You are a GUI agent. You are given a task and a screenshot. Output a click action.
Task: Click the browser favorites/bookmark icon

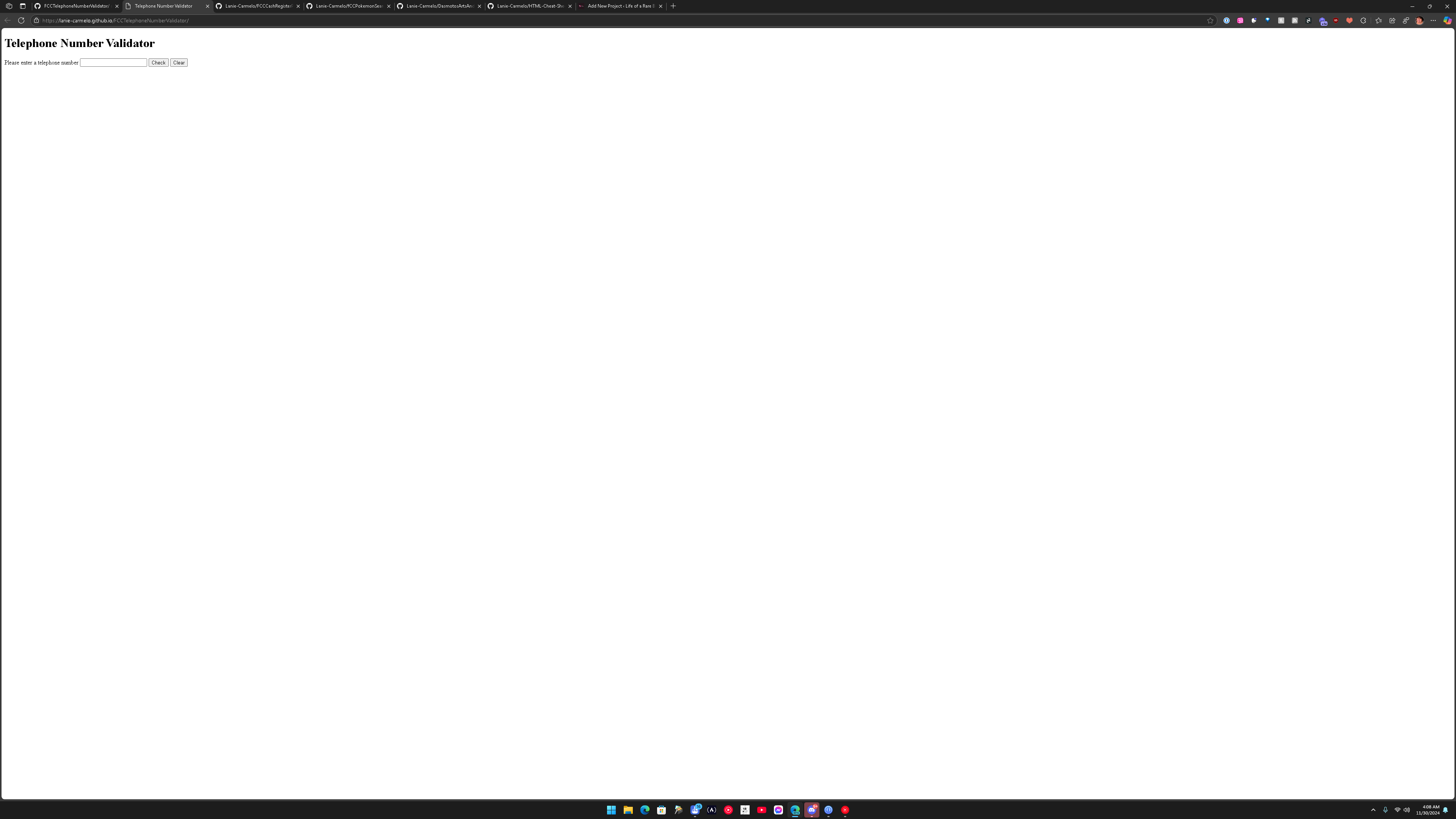tap(1210, 20)
